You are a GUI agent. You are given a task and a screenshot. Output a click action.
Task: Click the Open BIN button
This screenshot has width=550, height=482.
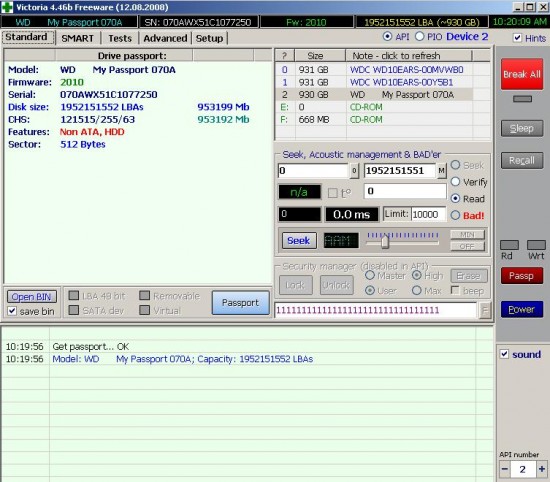(x=32, y=297)
